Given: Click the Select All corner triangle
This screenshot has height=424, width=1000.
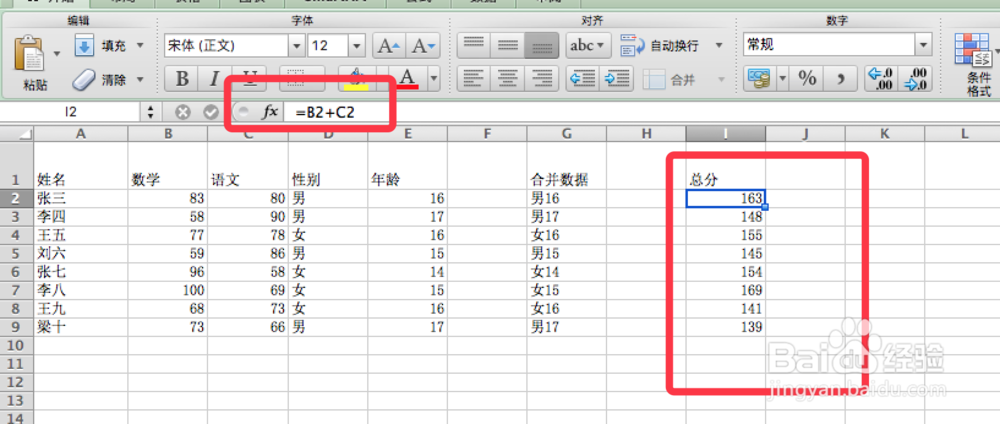Looking at the screenshot, I should click(x=17, y=133).
